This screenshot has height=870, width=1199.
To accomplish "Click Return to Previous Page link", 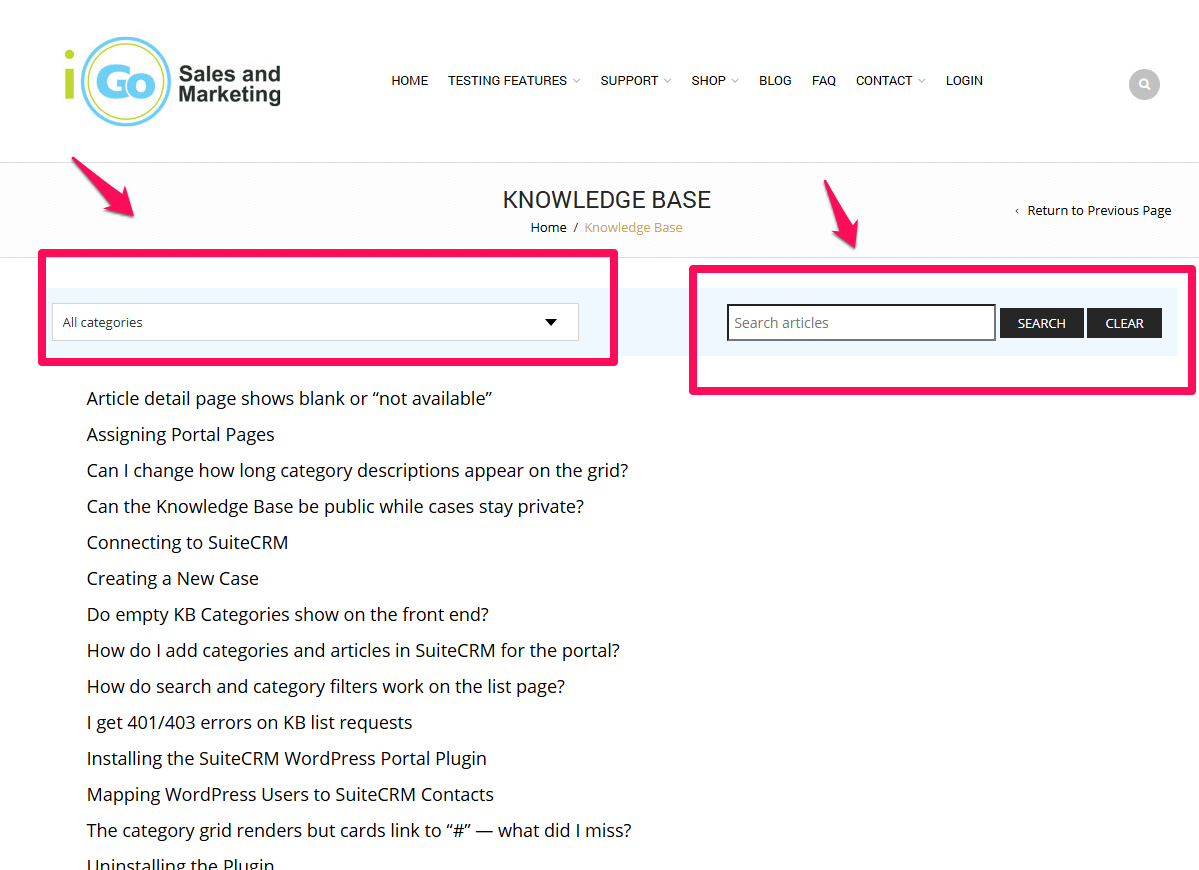I will [1099, 210].
